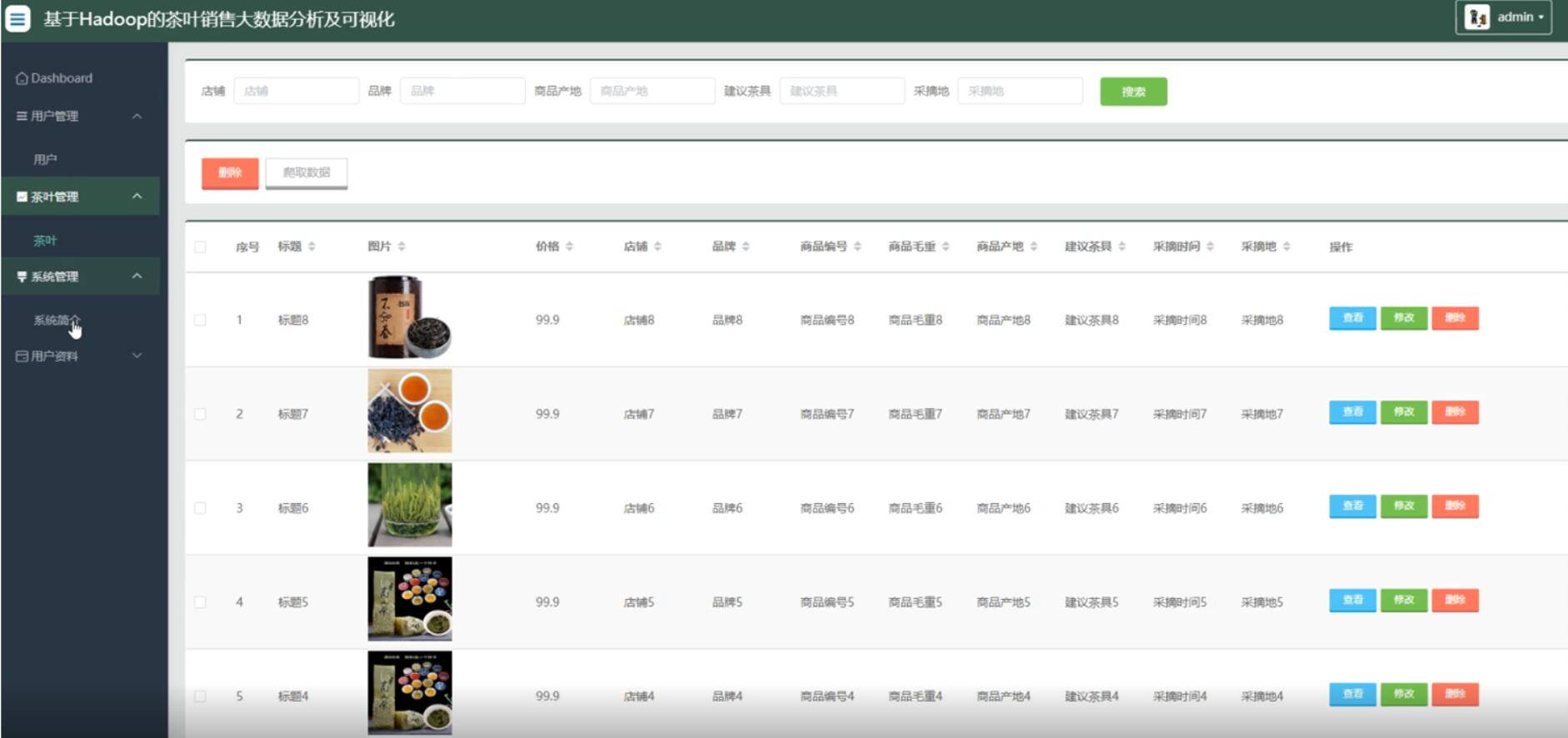Click the 爬取数据 button
Viewport: 1568px width, 738px height.
pos(307,173)
